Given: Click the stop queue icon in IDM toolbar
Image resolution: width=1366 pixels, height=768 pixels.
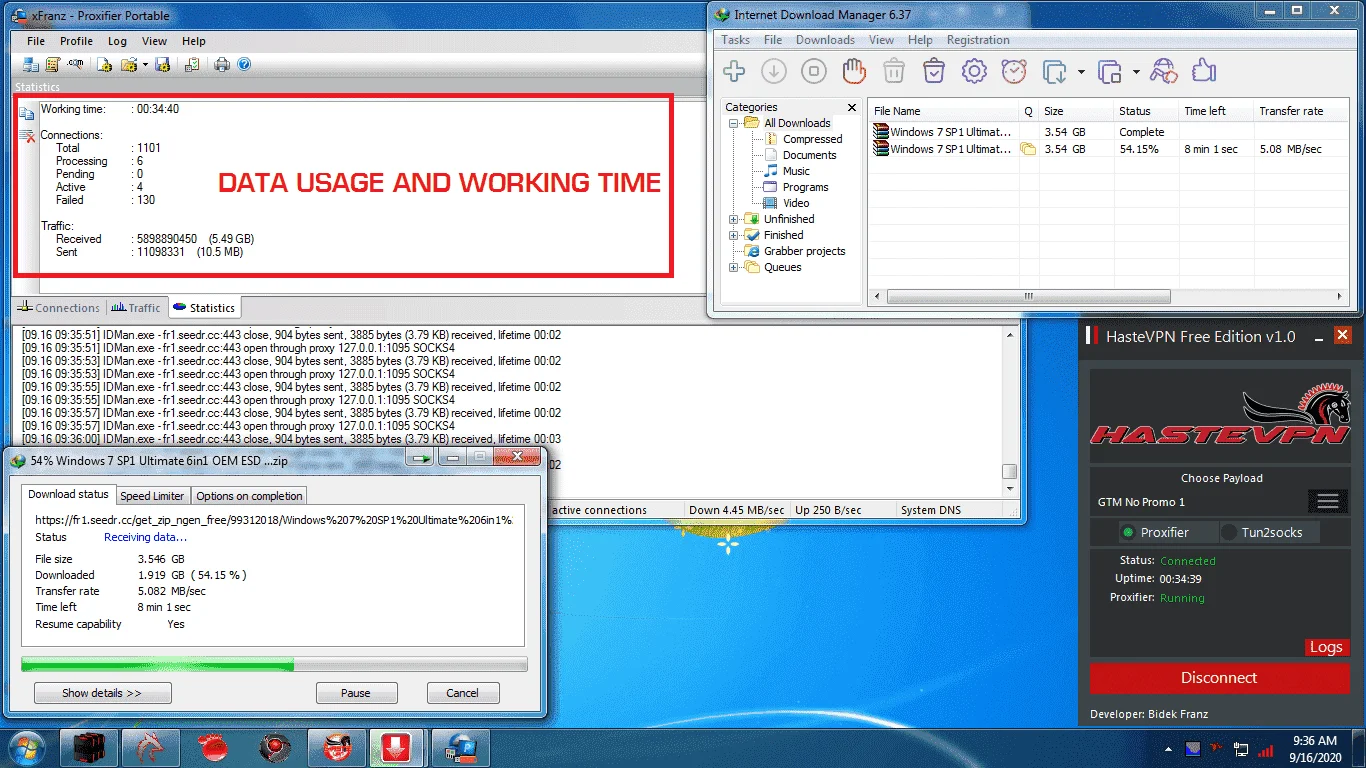Looking at the screenshot, I should pos(1110,71).
